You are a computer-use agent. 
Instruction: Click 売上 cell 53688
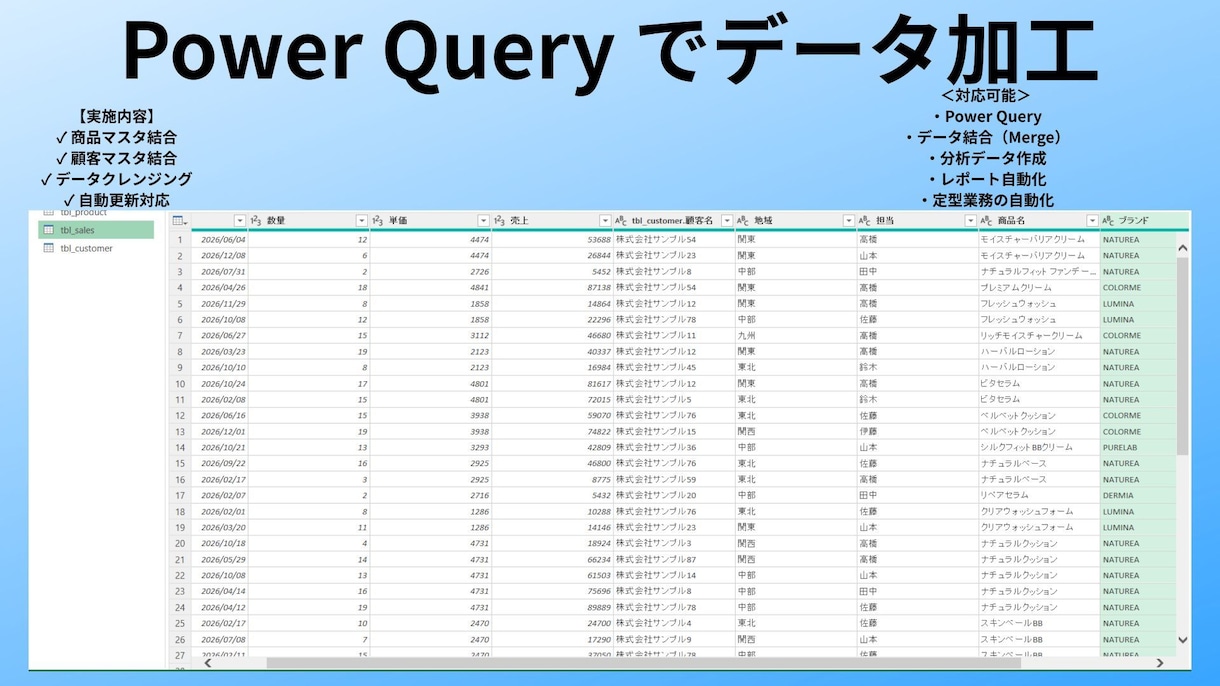(552, 240)
